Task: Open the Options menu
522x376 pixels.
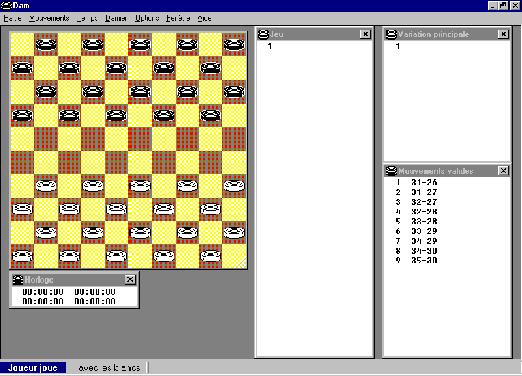Action: 147,18
